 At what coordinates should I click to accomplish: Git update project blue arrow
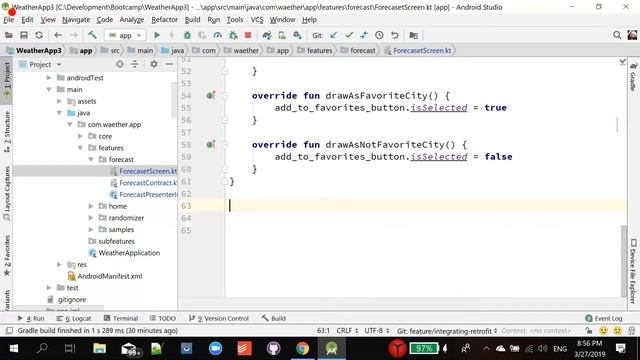tap(334, 36)
